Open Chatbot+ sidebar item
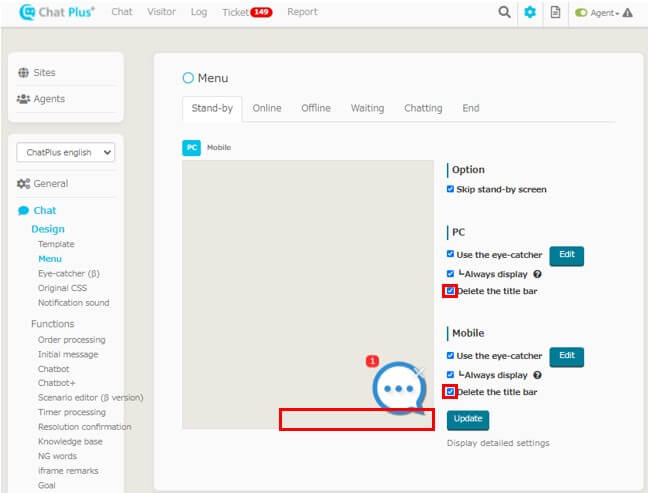Screen dimensions: 648x493 [x=57, y=383]
